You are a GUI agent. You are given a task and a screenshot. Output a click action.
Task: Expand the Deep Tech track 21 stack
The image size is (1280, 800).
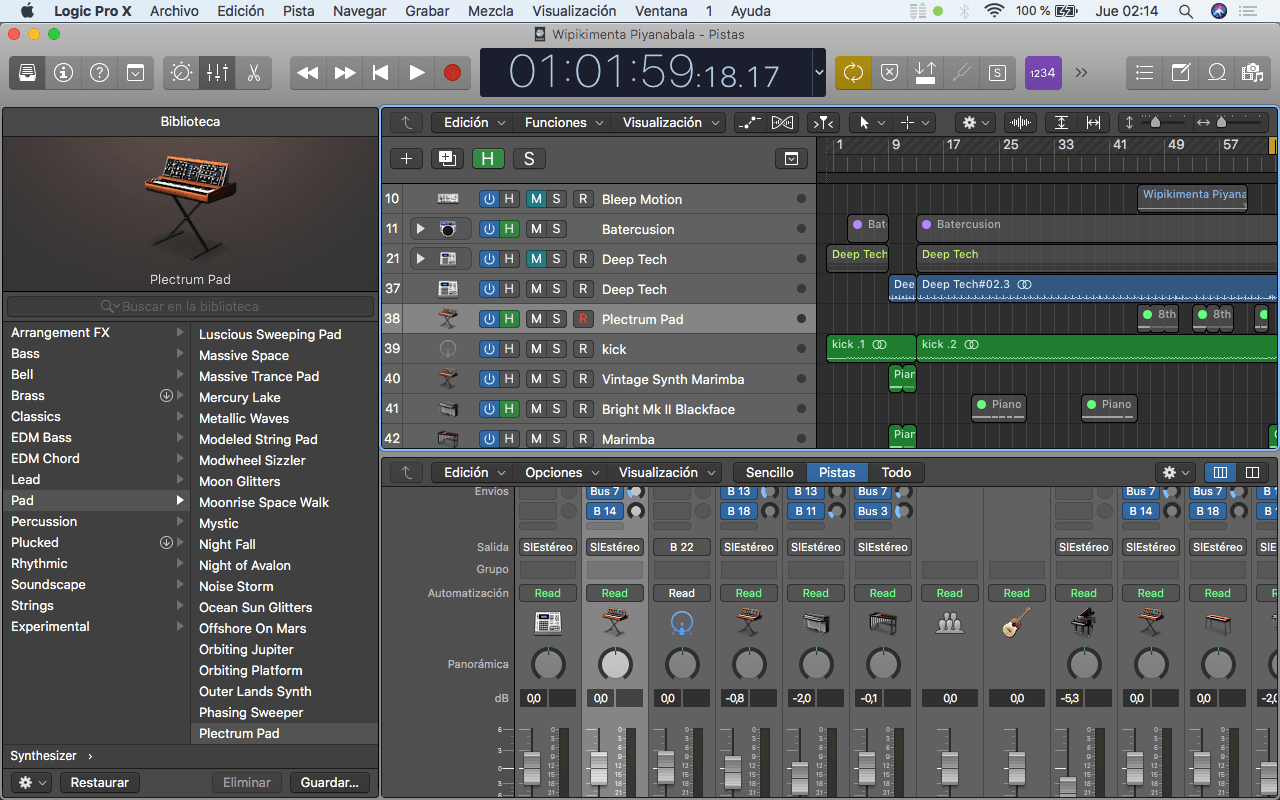(x=421, y=259)
